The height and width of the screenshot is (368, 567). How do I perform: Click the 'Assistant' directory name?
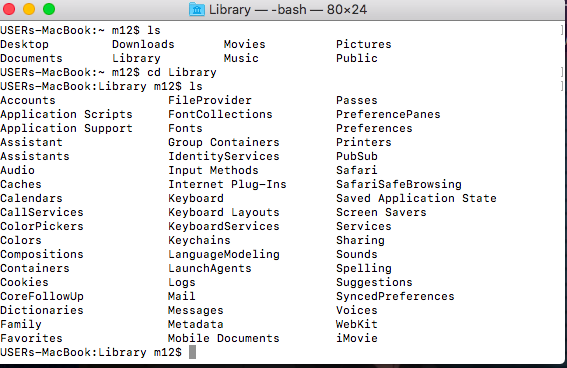click(31, 142)
